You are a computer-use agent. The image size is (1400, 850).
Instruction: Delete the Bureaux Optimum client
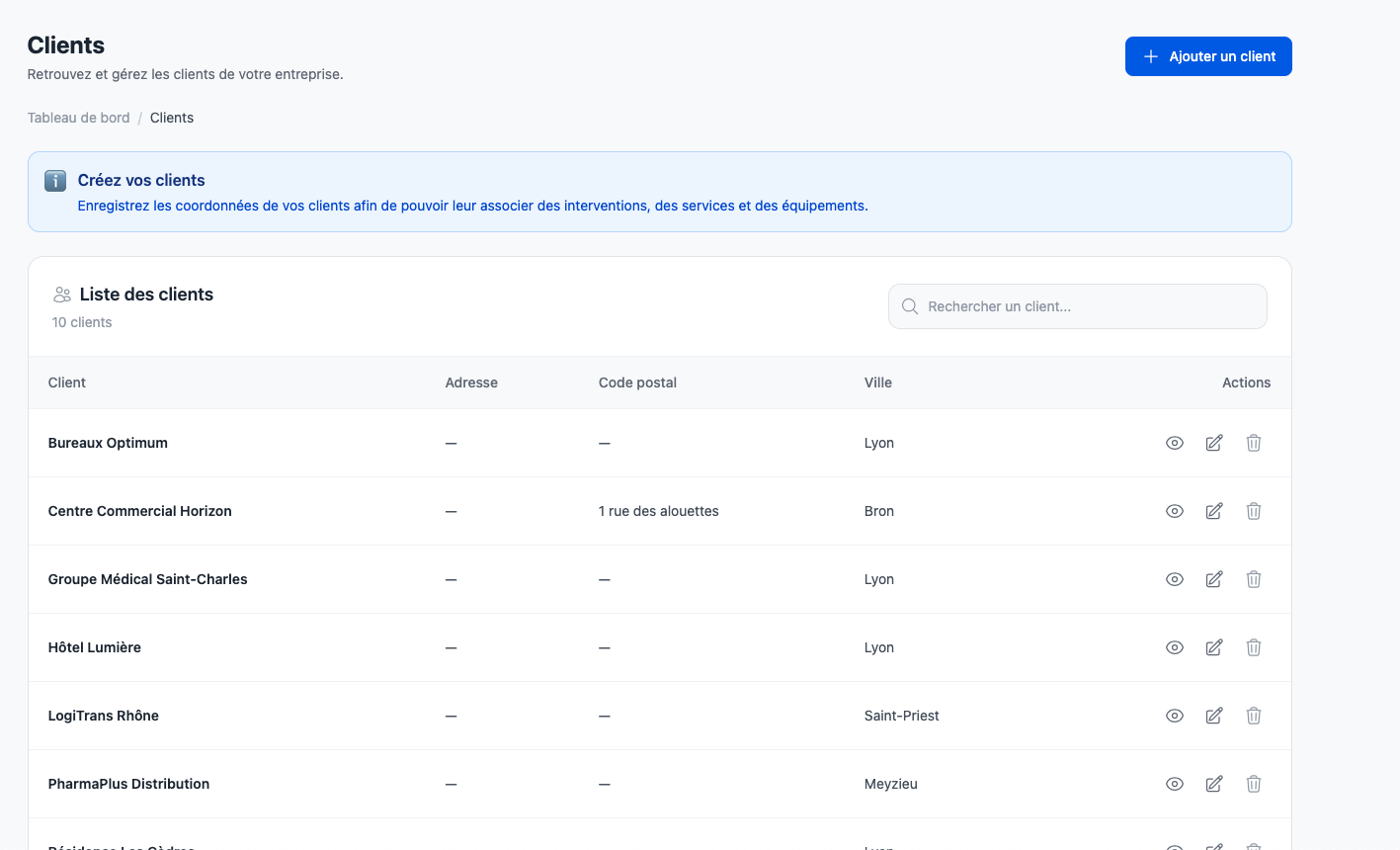point(1254,443)
